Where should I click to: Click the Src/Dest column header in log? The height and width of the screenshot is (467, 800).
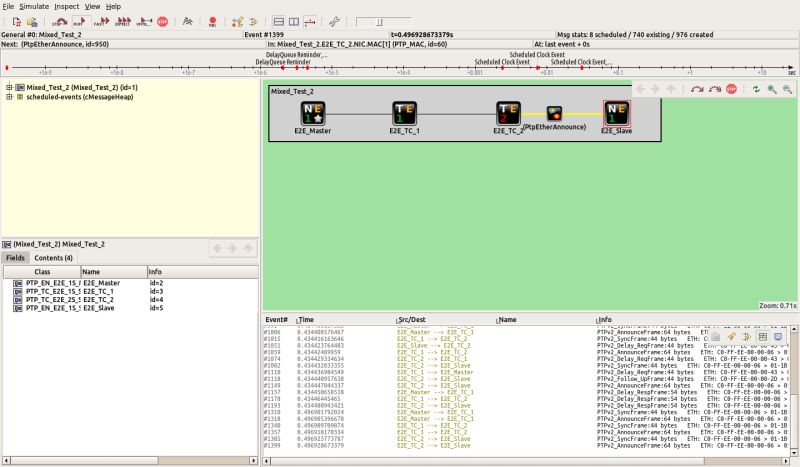coord(411,319)
